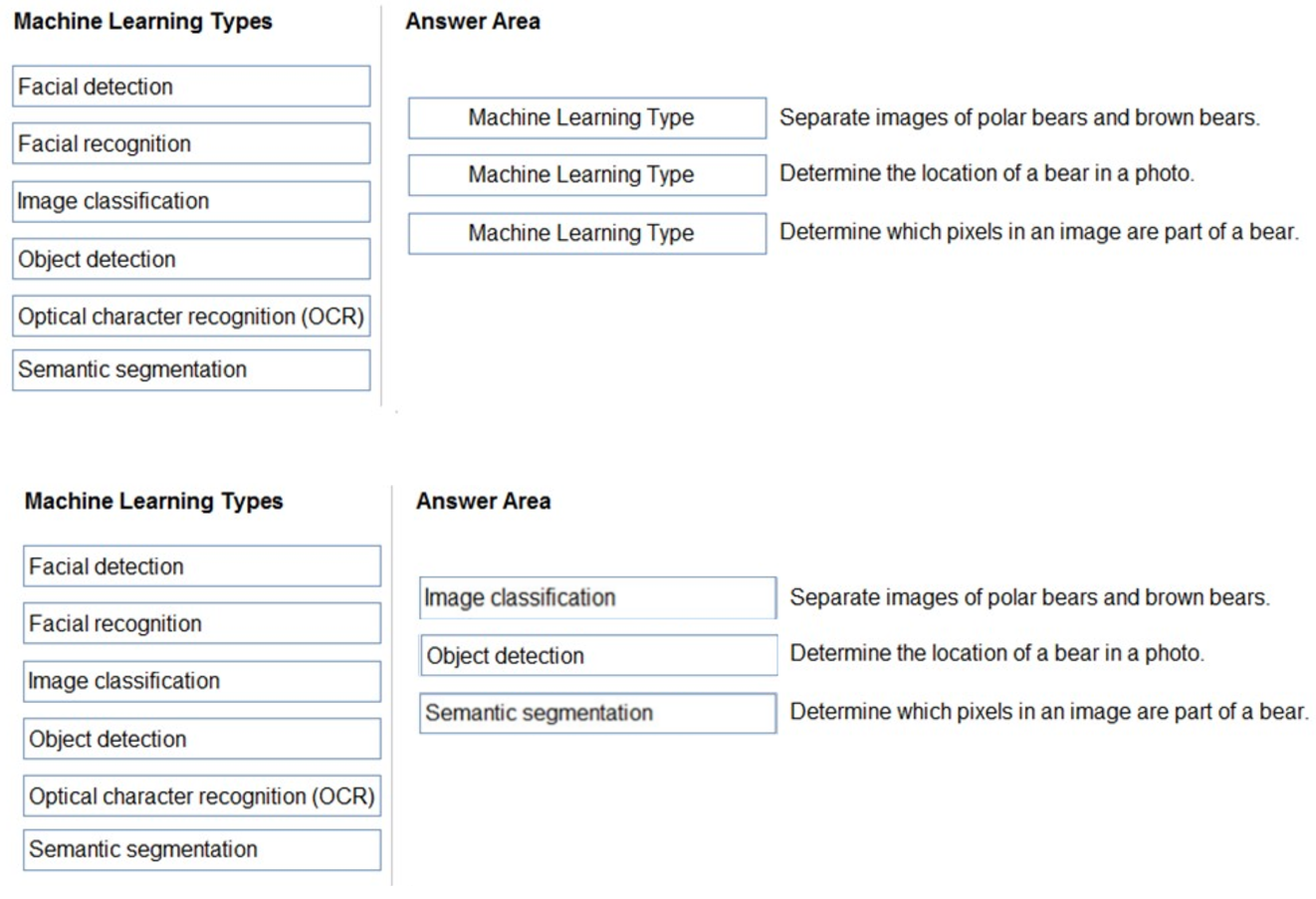Click the lower Machine Learning Types heading
The width and height of the screenshot is (1316, 899).
[x=154, y=501]
